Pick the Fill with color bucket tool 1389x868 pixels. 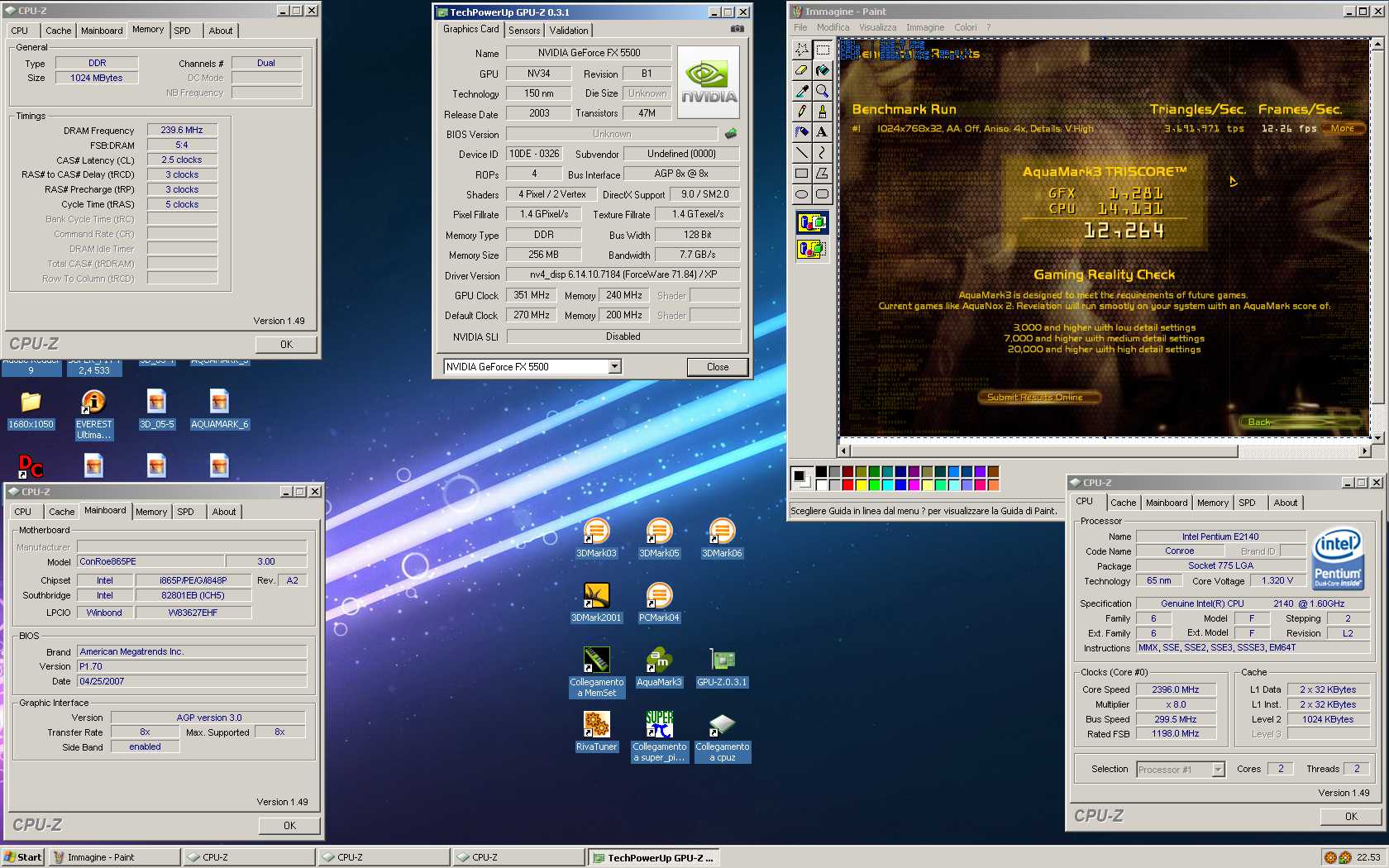click(x=822, y=70)
